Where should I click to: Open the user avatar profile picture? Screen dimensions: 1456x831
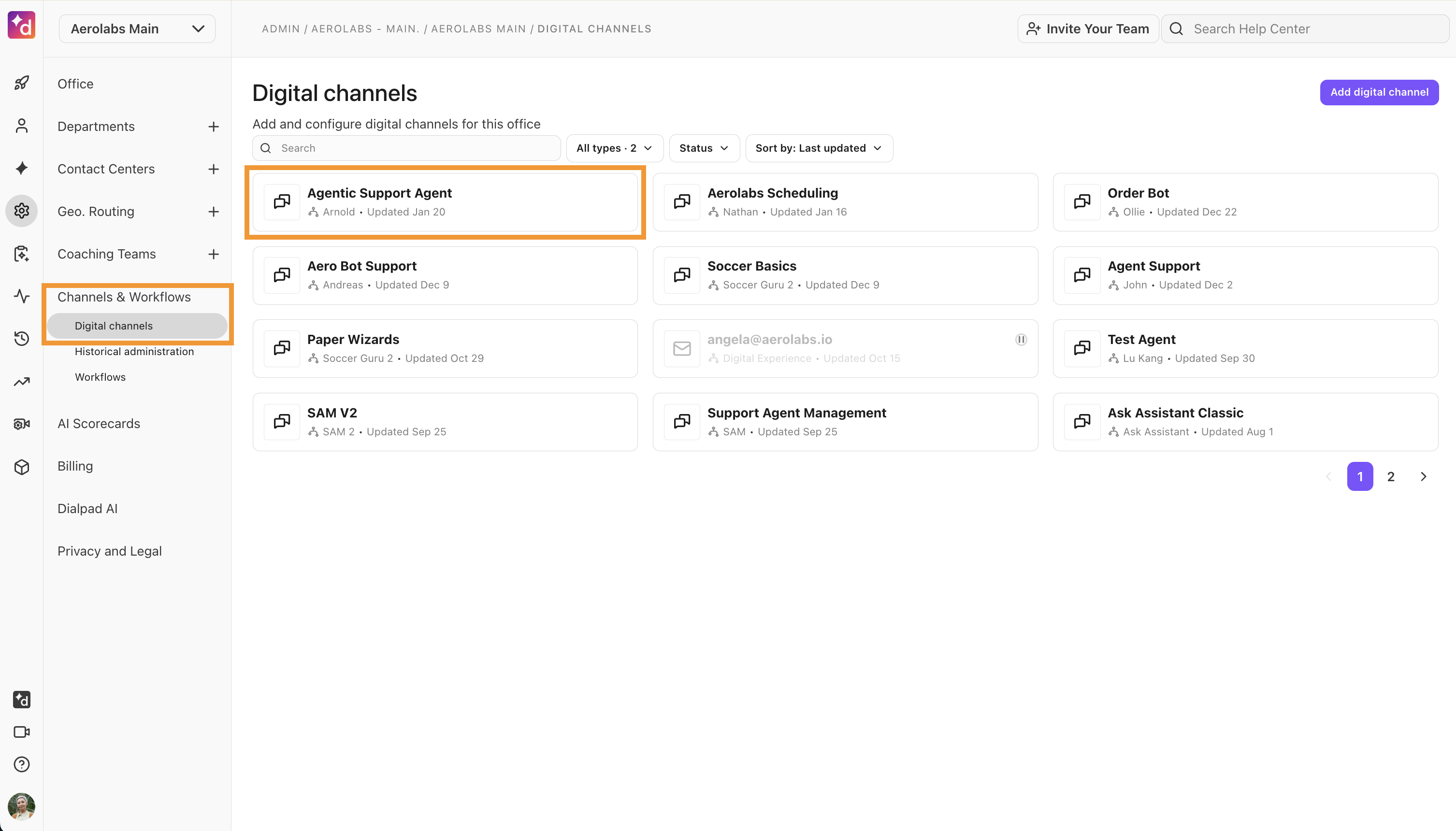coord(22,806)
